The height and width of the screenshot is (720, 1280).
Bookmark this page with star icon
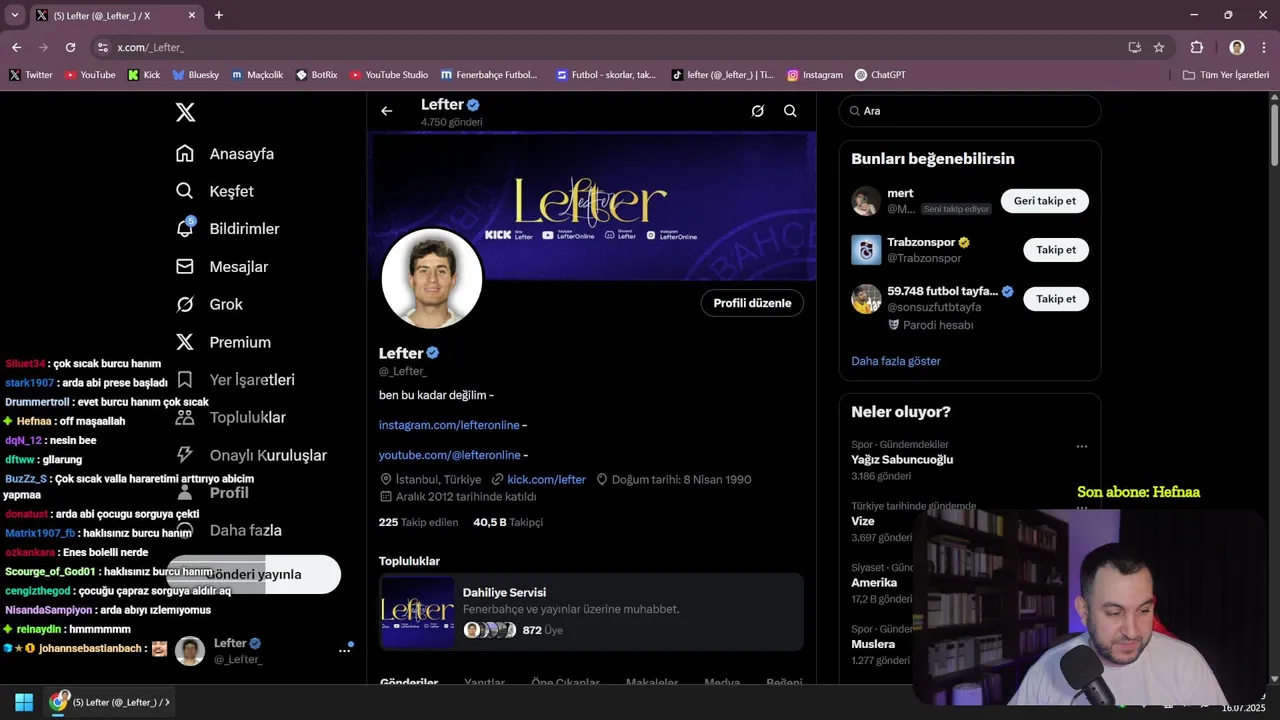pos(1159,47)
